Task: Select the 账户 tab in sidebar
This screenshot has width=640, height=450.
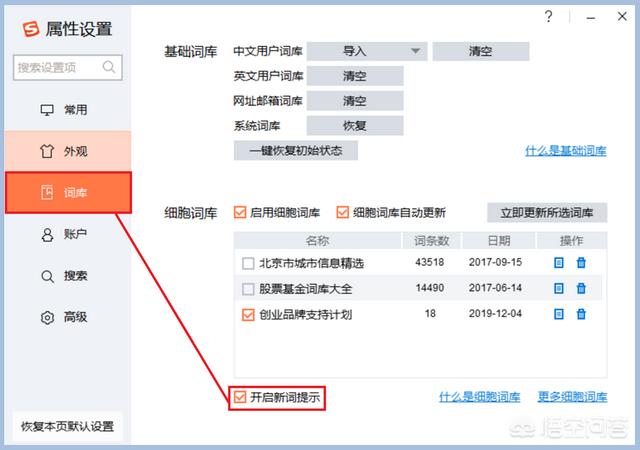Action: click(66, 234)
